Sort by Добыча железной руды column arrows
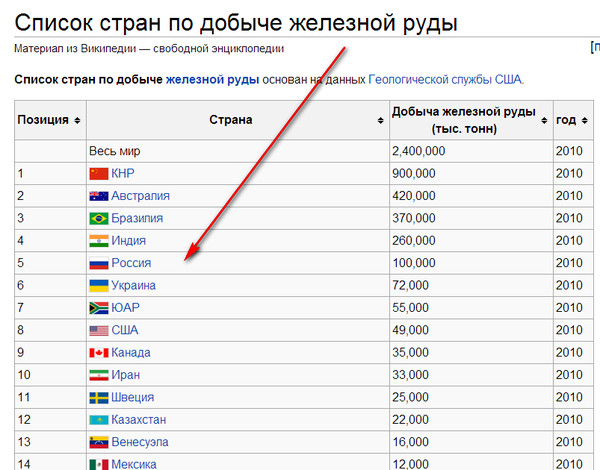 click(544, 121)
